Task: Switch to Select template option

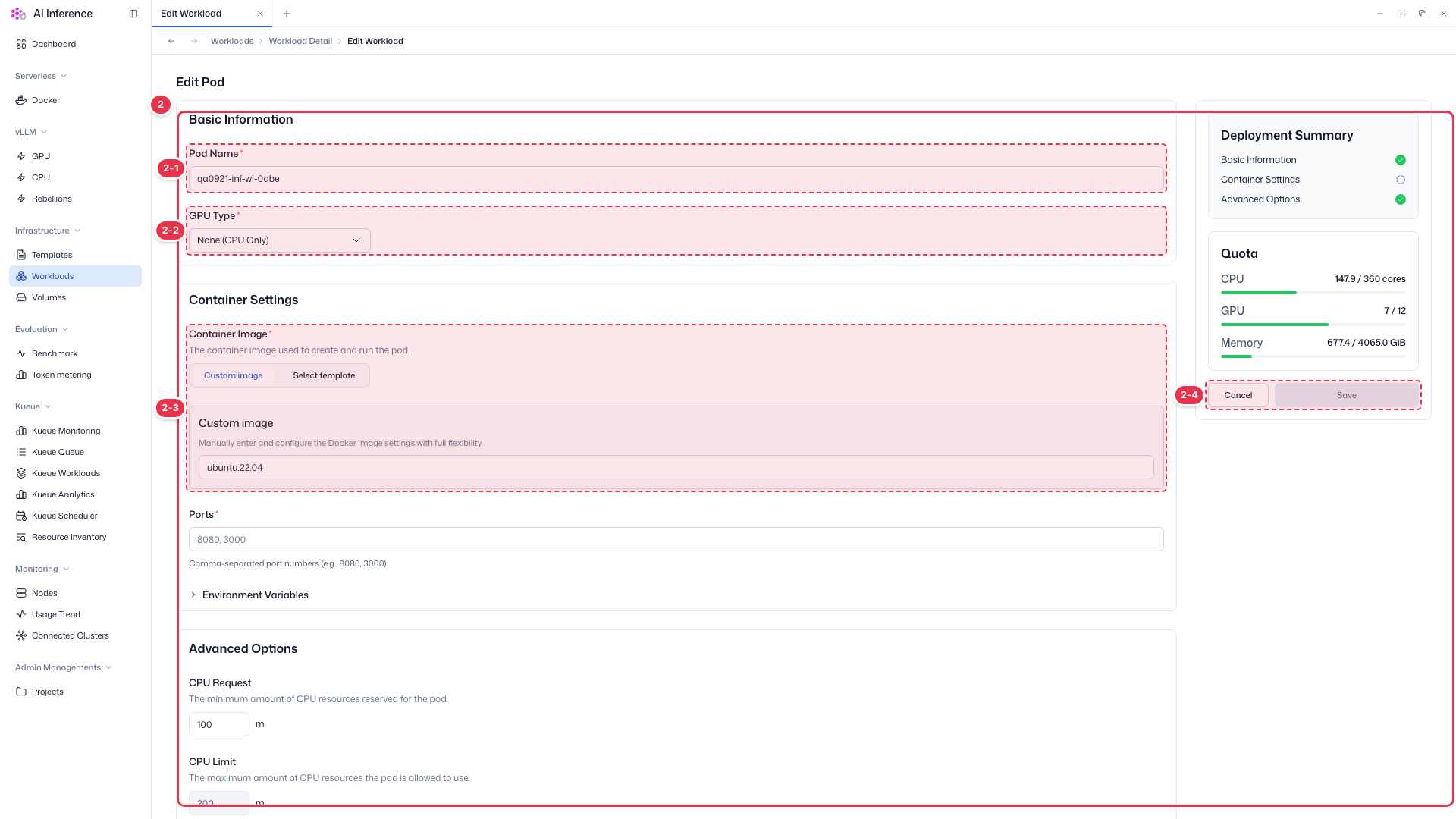Action: 324,375
